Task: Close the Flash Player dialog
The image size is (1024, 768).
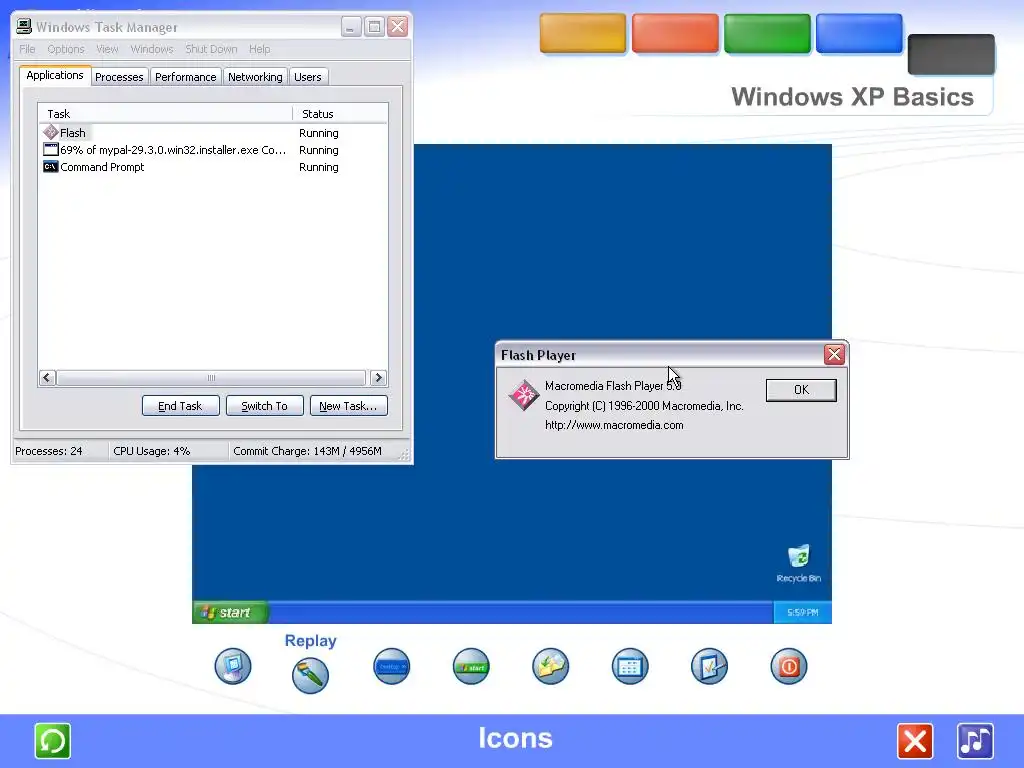Action: 834,354
